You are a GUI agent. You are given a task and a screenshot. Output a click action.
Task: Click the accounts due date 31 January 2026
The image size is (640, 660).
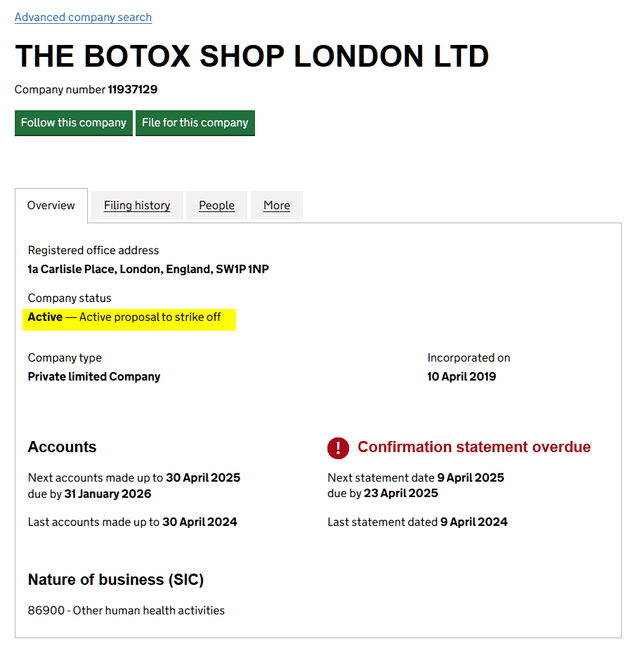(121, 493)
